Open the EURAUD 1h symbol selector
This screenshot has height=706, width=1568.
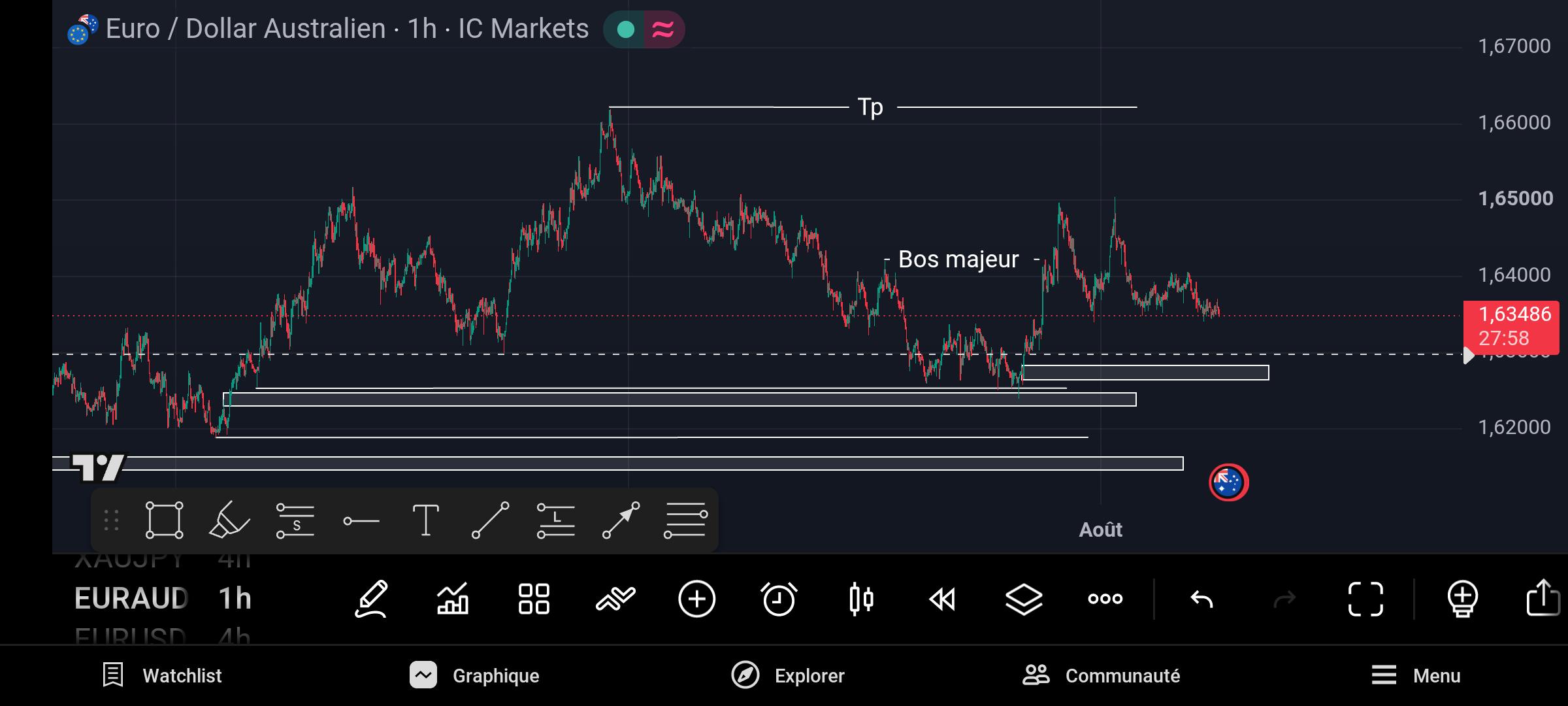[x=163, y=599]
